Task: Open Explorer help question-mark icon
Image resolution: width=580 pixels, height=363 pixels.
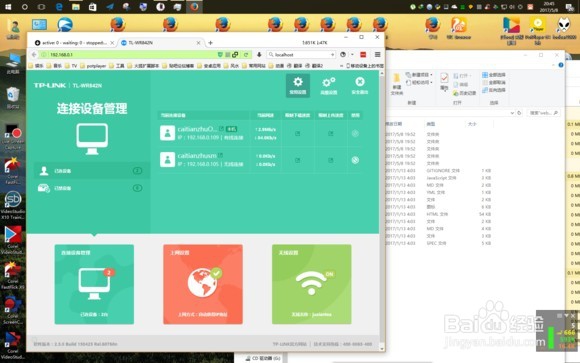Action: [x=561, y=65]
